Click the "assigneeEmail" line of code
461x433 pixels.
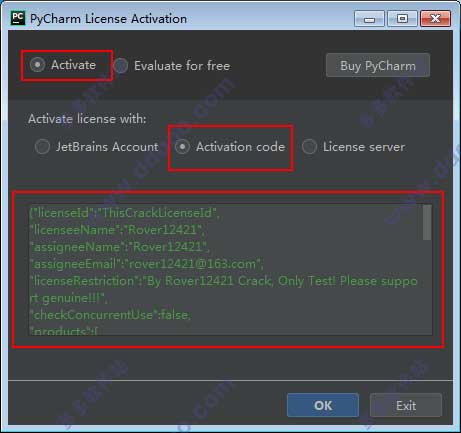click(146, 264)
